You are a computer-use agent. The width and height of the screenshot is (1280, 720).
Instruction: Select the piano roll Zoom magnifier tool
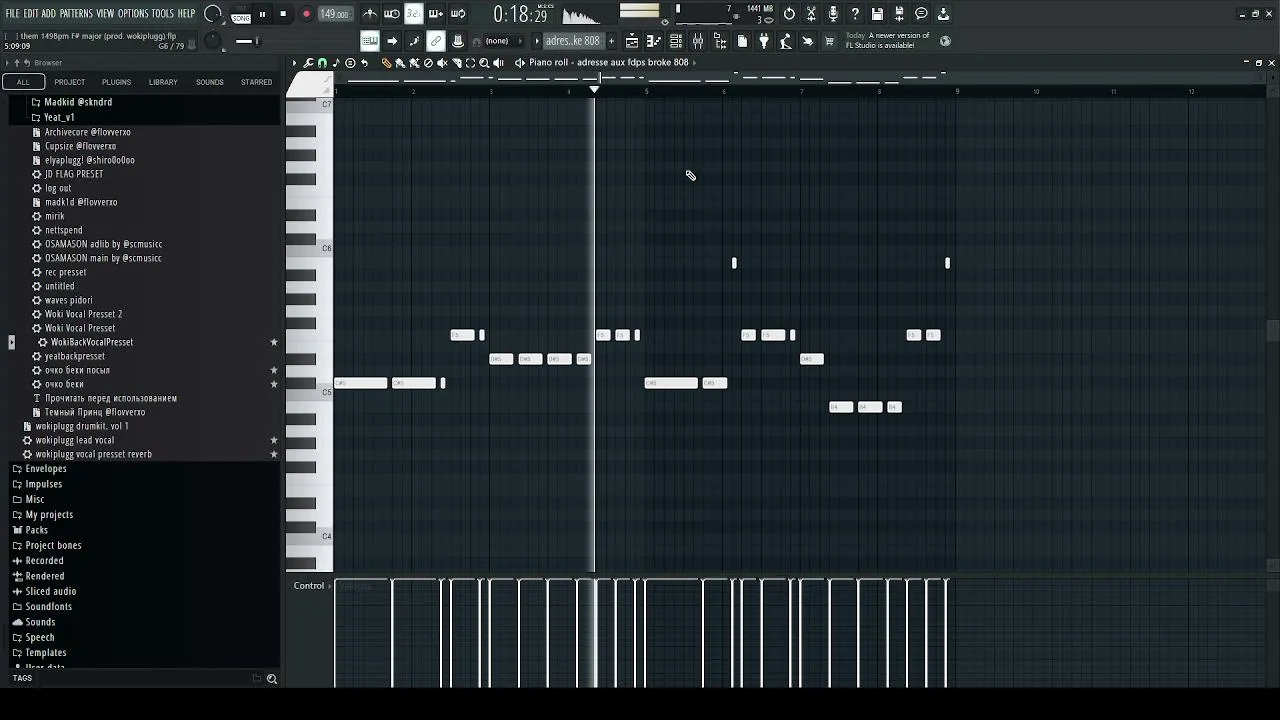(x=484, y=62)
